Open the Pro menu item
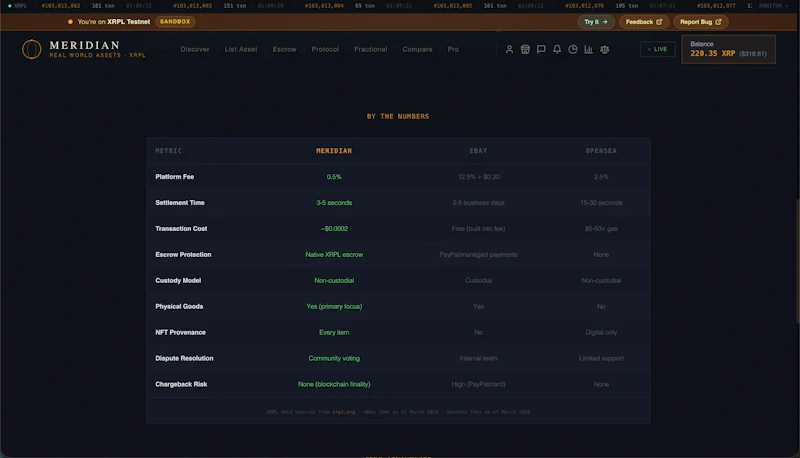800x458 pixels. [453, 49]
